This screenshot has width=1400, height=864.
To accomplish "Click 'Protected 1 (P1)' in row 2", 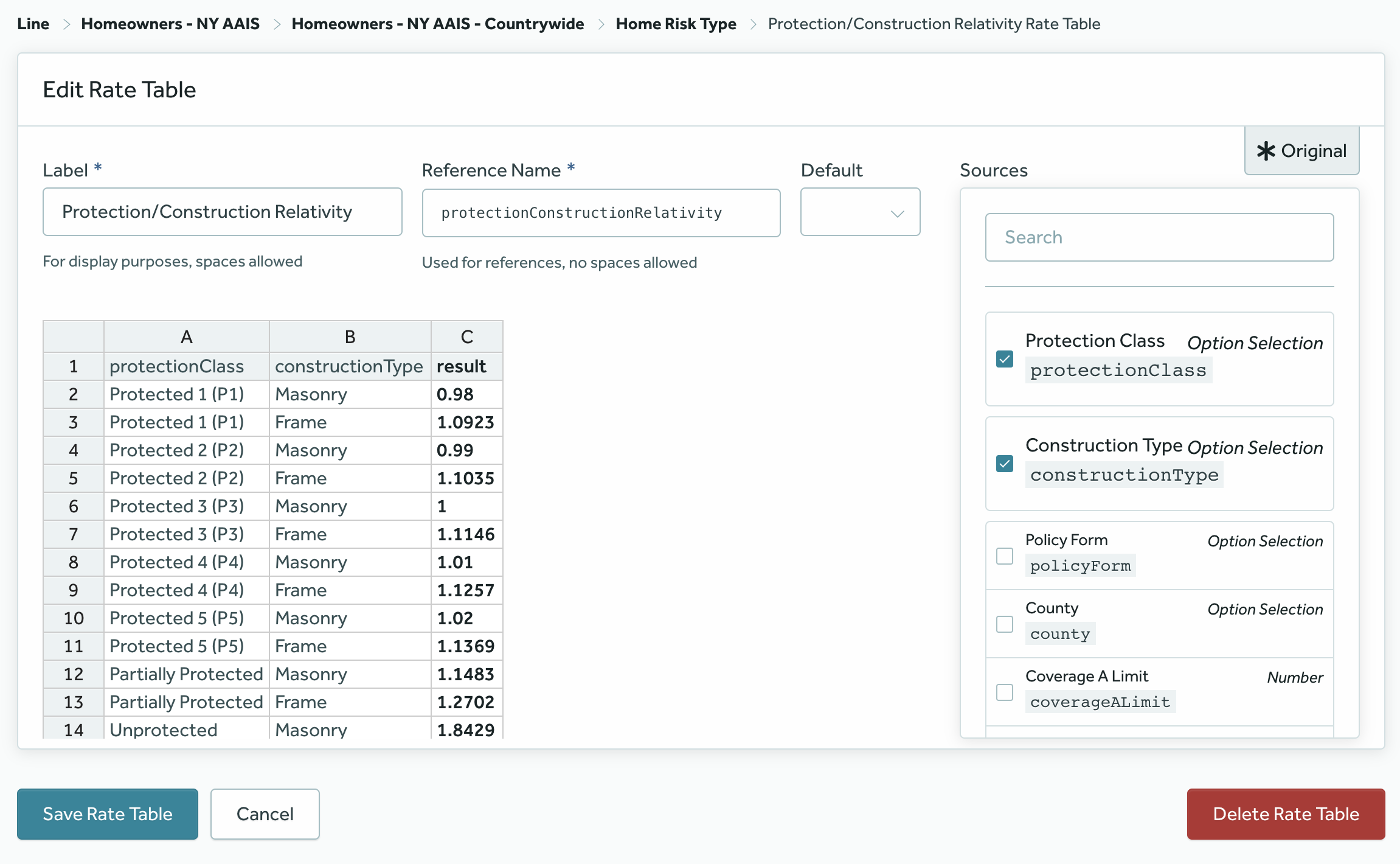I will [x=187, y=394].
